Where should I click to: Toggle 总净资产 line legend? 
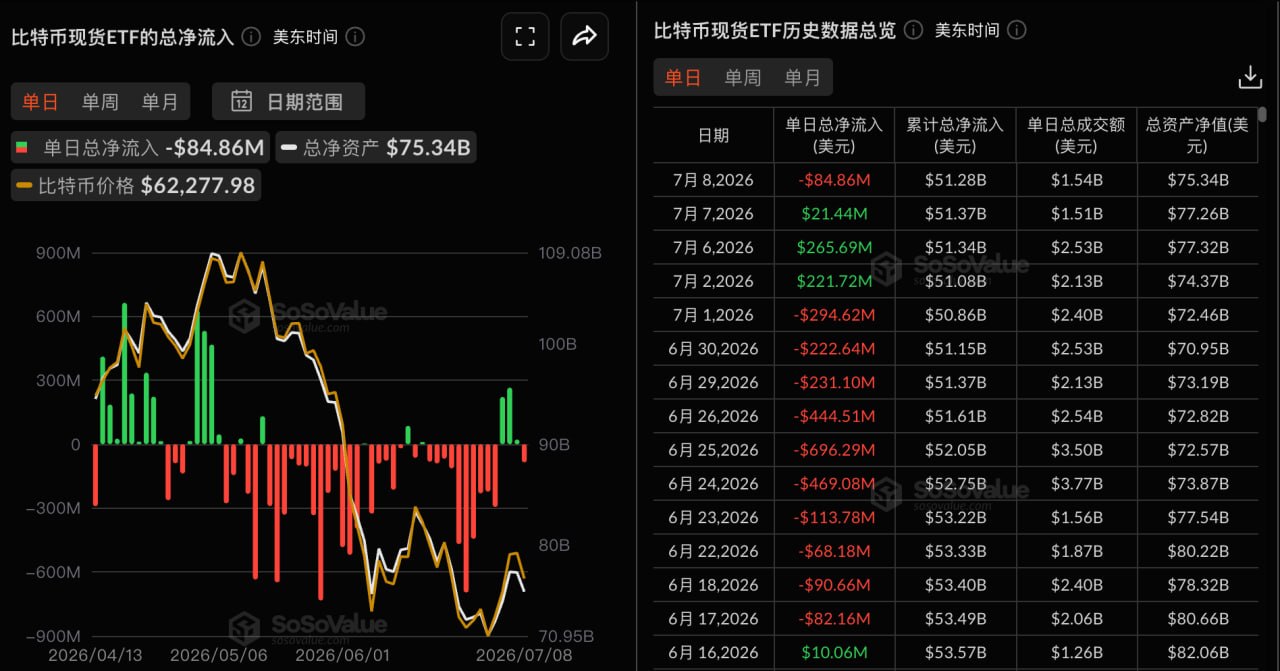click(375, 148)
